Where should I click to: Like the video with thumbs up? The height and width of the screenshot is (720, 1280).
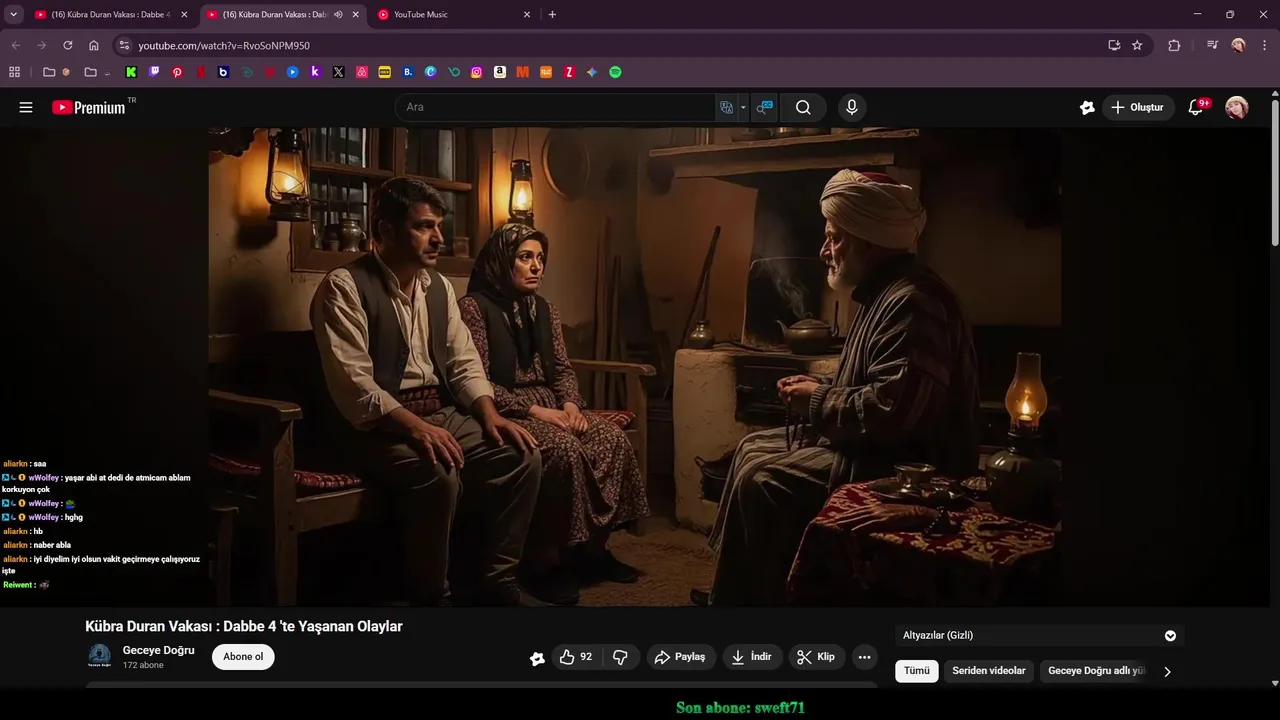coord(576,657)
